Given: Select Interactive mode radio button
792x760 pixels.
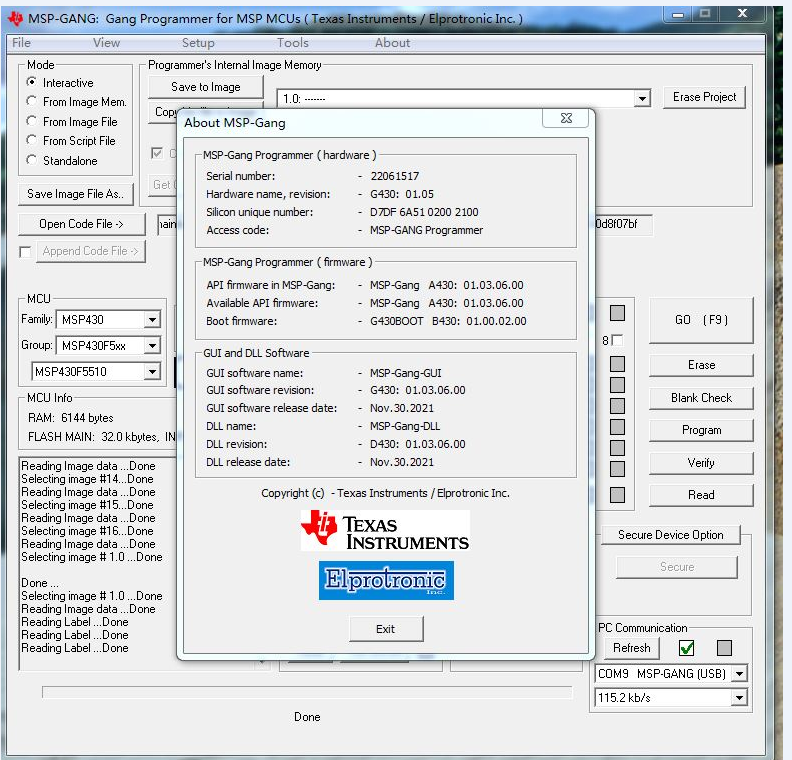Looking at the screenshot, I should 31,82.
